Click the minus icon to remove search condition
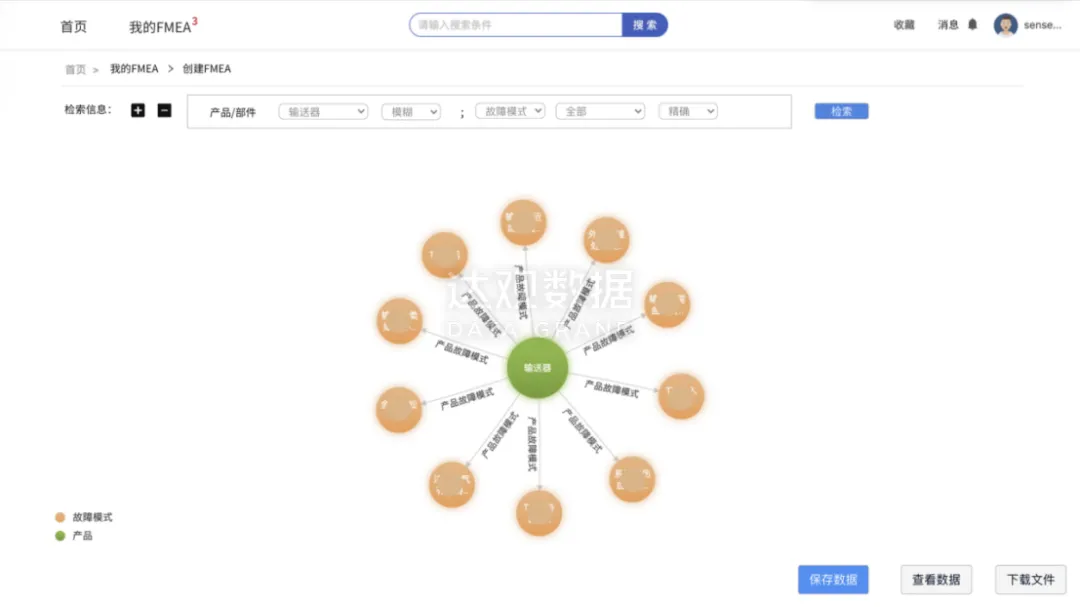The height and width of the screenshot is (607, 1080). [165, 110]
